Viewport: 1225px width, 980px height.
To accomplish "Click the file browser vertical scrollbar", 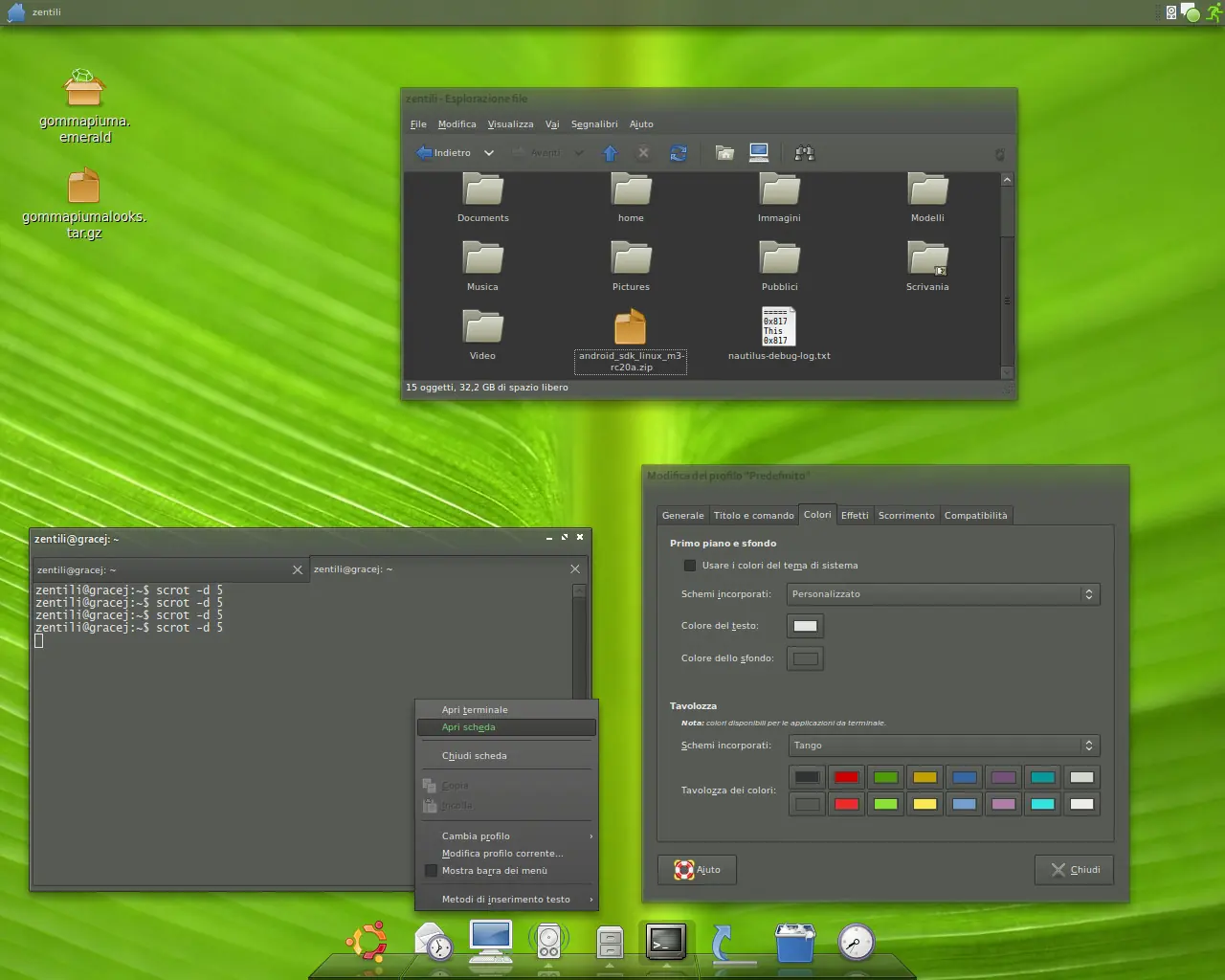I will [x=1007, y=278].
